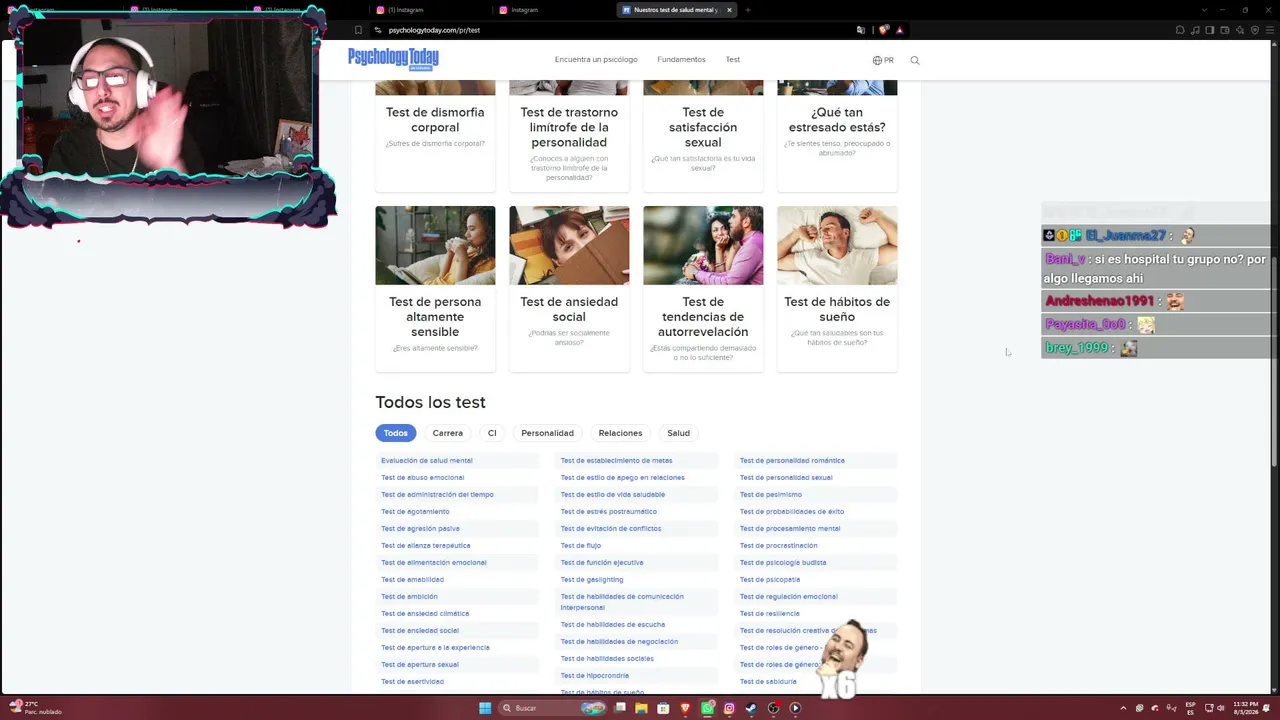The height and width of the screenshot is (720, 1280).
Task: Open 'Evaluación de salud mental' link
Action: (x=426, y=461)
